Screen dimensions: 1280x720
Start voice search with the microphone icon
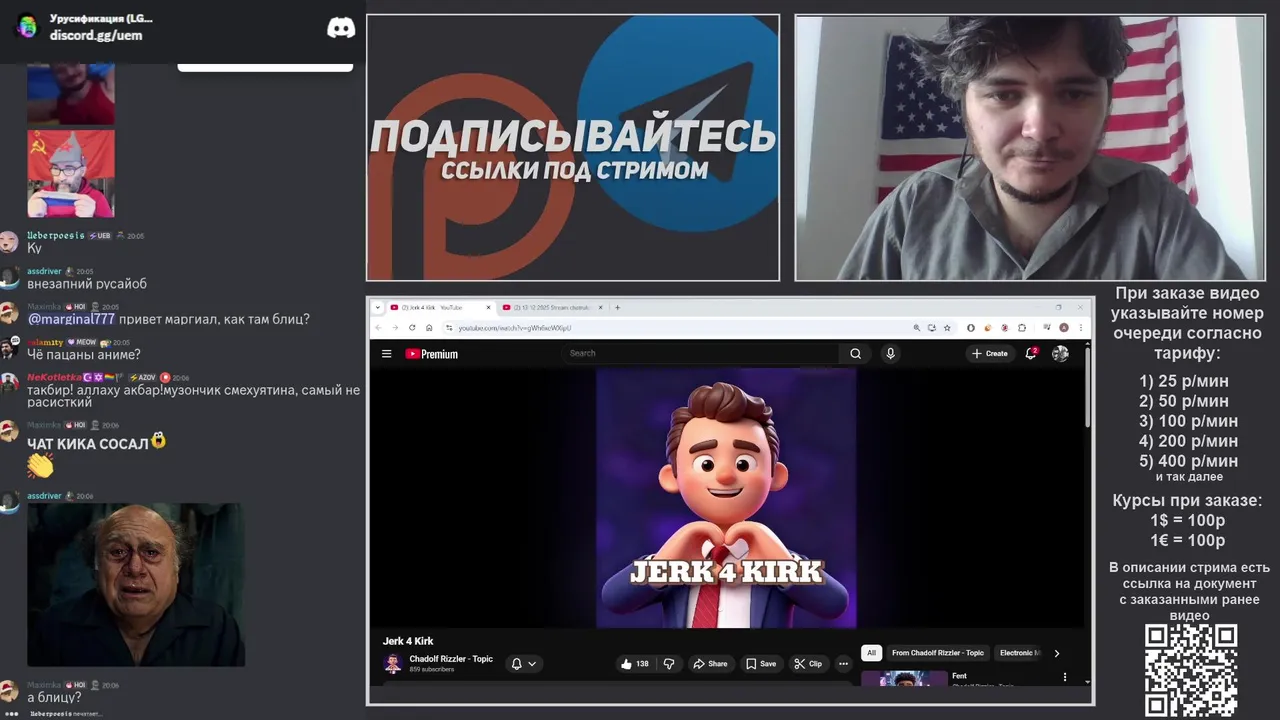pos(890,353)
